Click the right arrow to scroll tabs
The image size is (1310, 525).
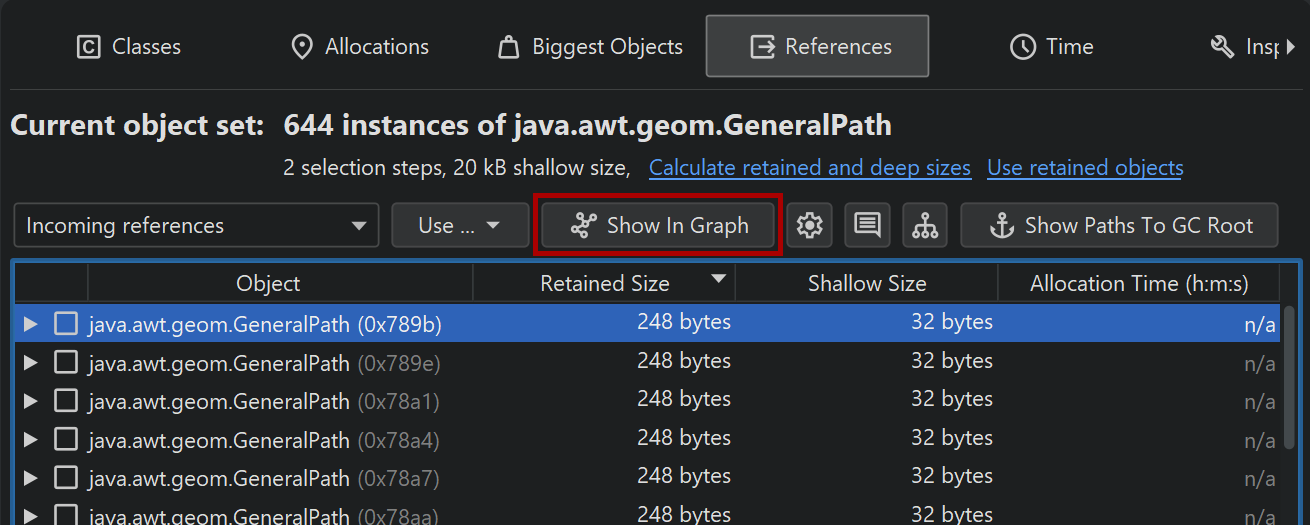point(1291,47)
